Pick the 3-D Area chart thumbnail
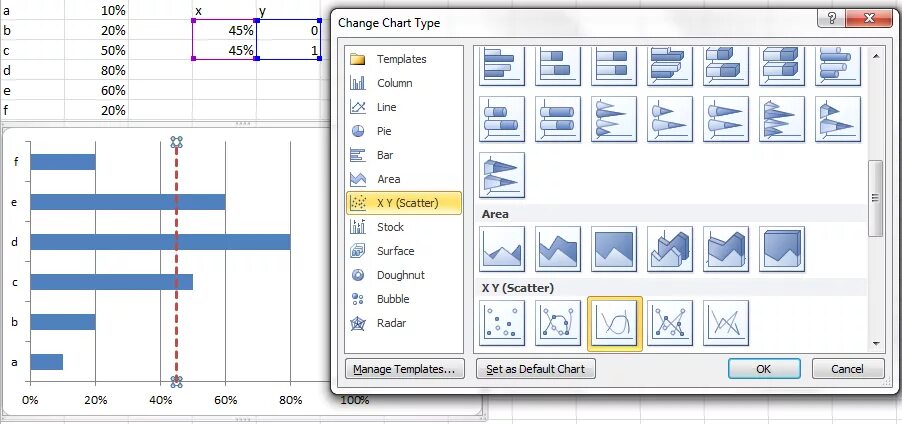 pos(672,248)
